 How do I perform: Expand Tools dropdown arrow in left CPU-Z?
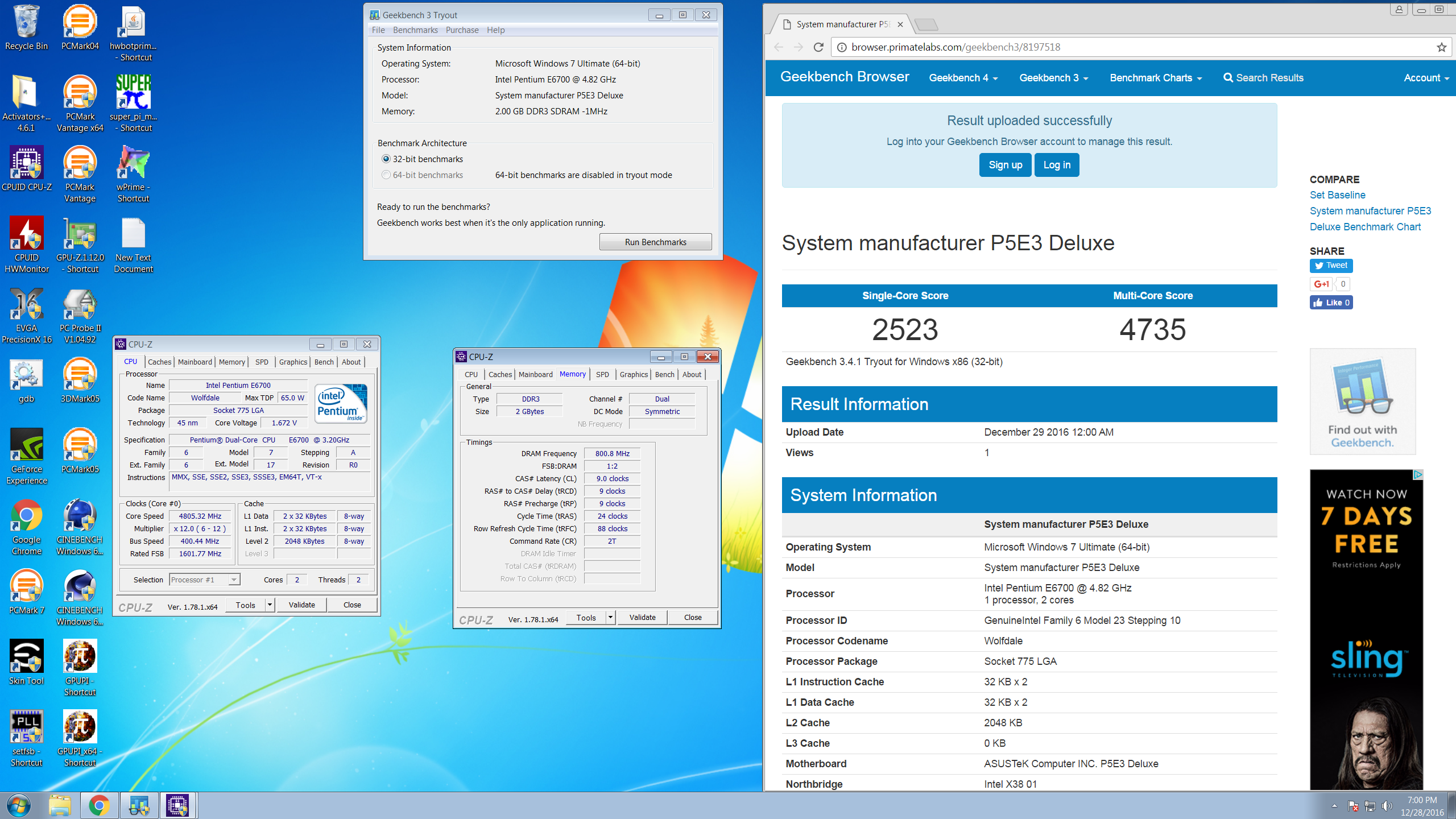click(270, 605)
